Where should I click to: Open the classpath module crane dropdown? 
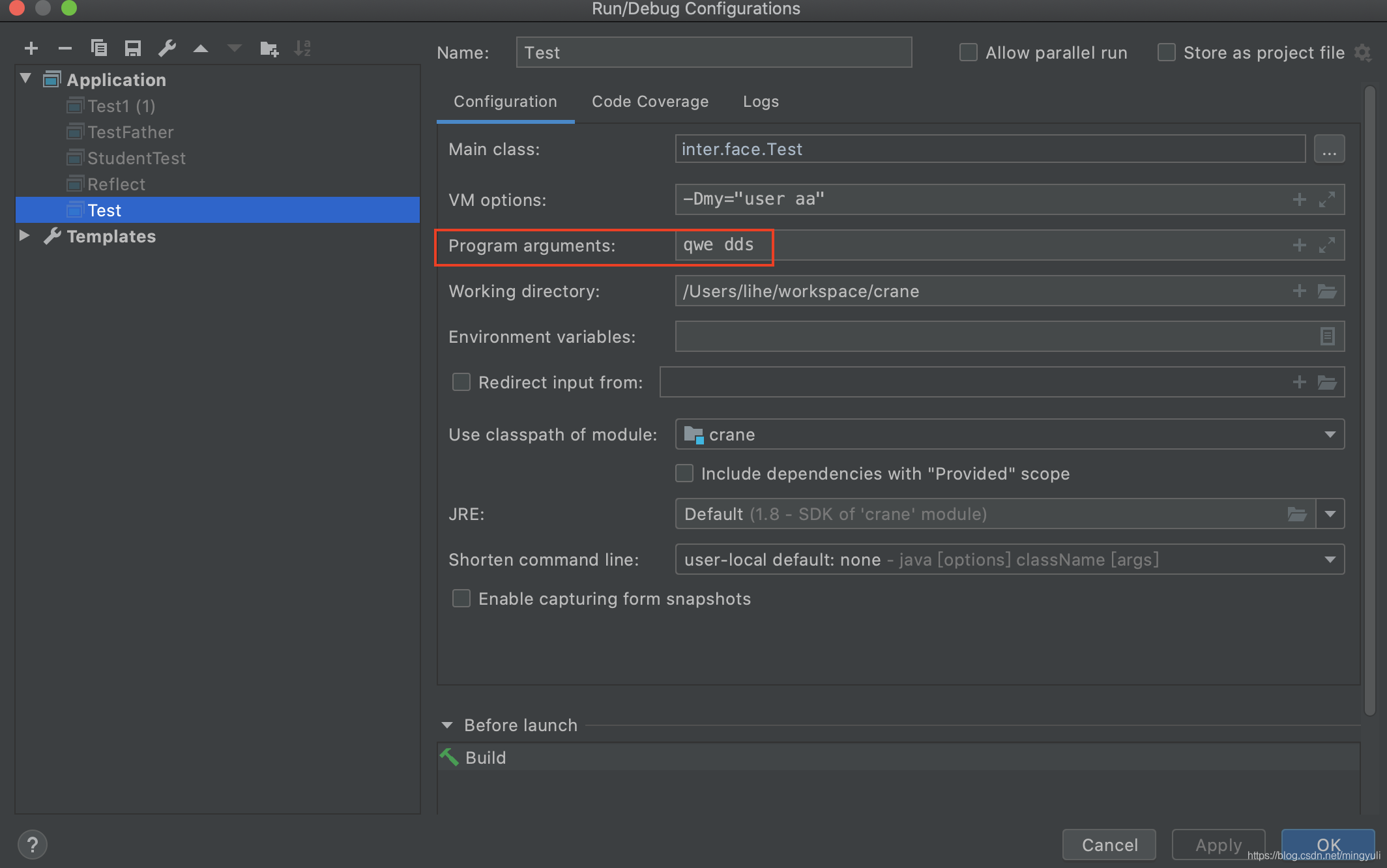click(x=1009, y=435)
